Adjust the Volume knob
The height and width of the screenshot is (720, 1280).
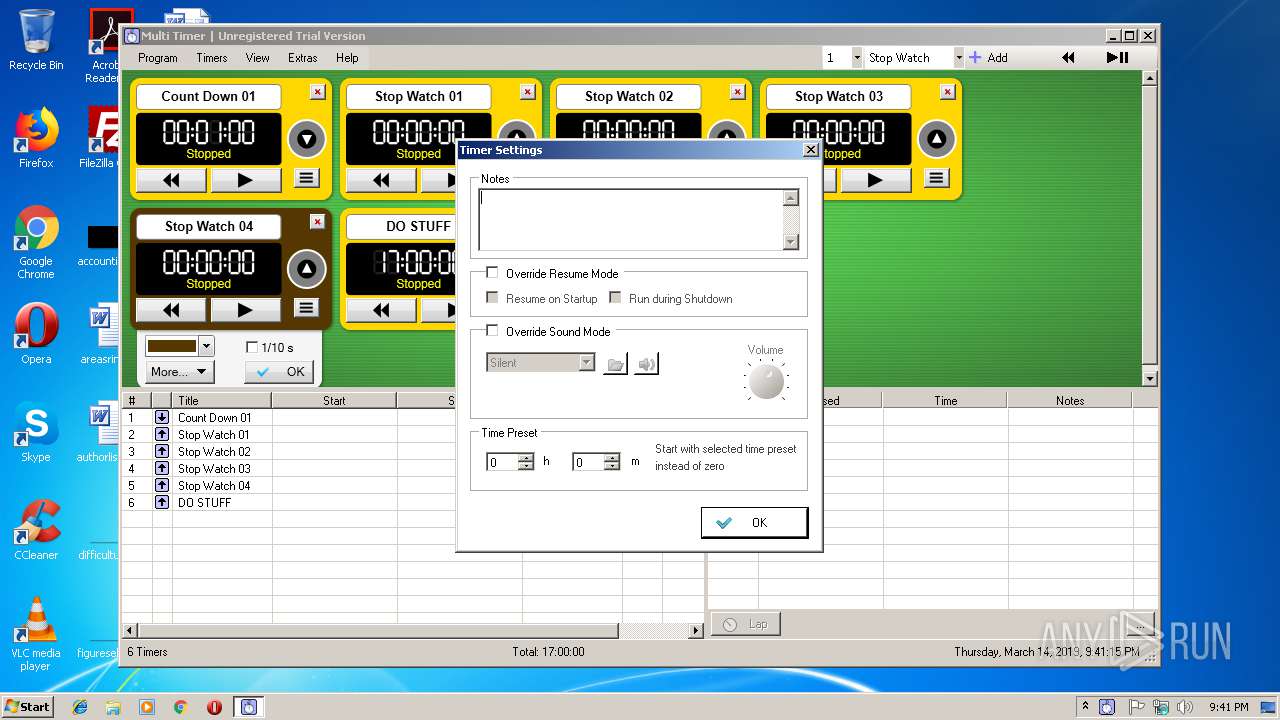click(x=766, y=381)
